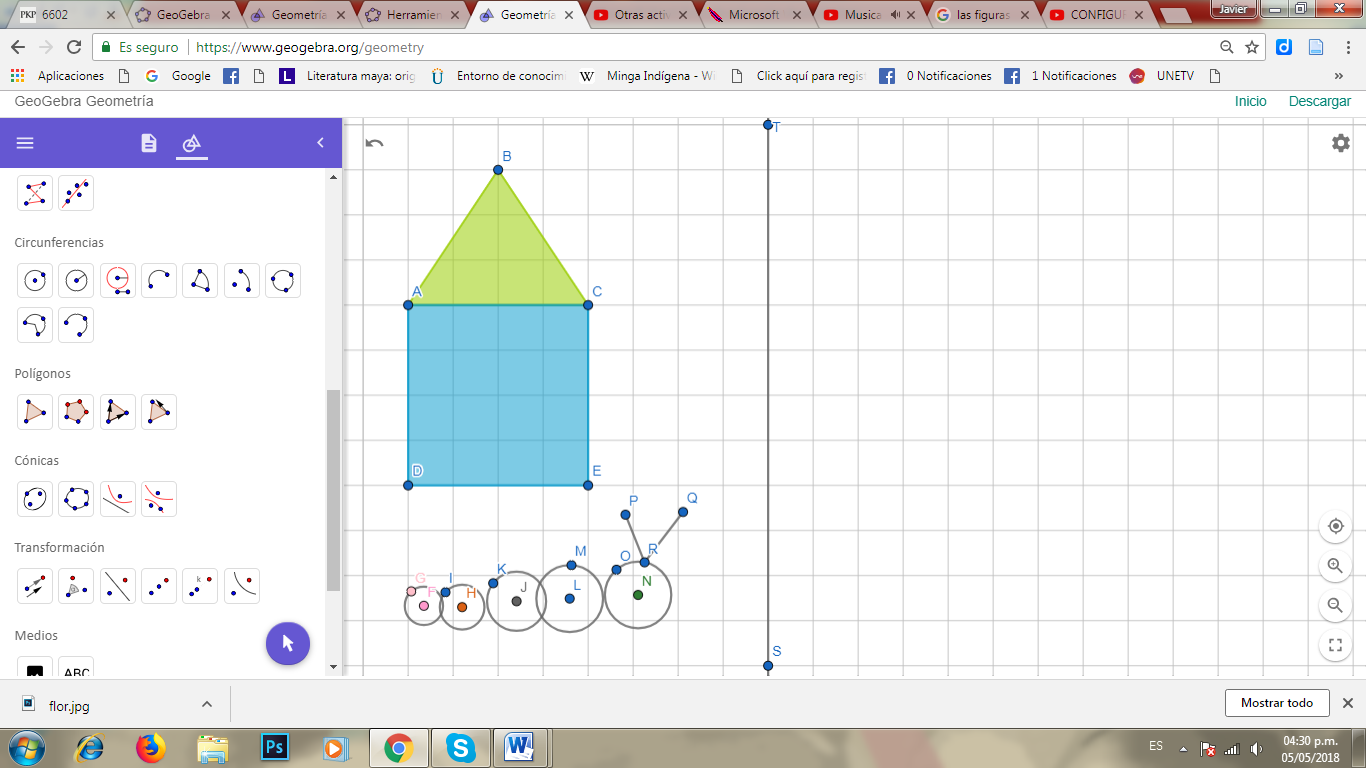Pick the regular polygon tool

(x=76, y=410)
